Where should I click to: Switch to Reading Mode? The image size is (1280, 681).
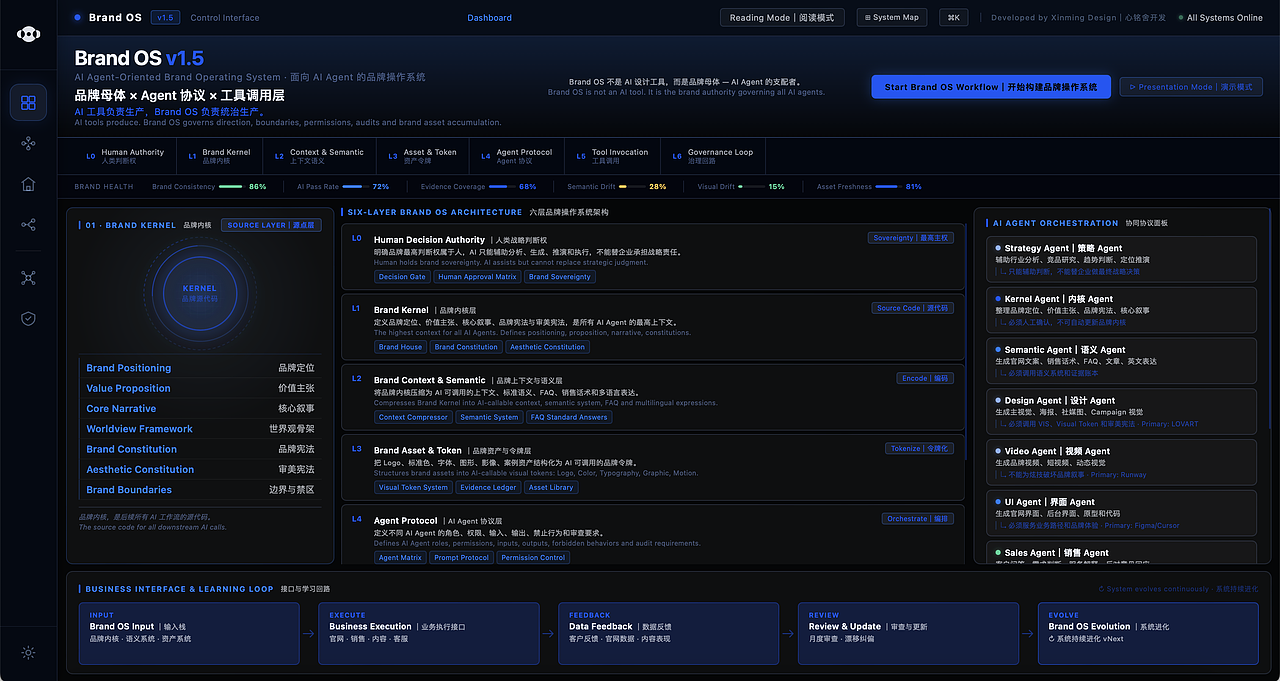pyautogui.click(x=782, y=17)
